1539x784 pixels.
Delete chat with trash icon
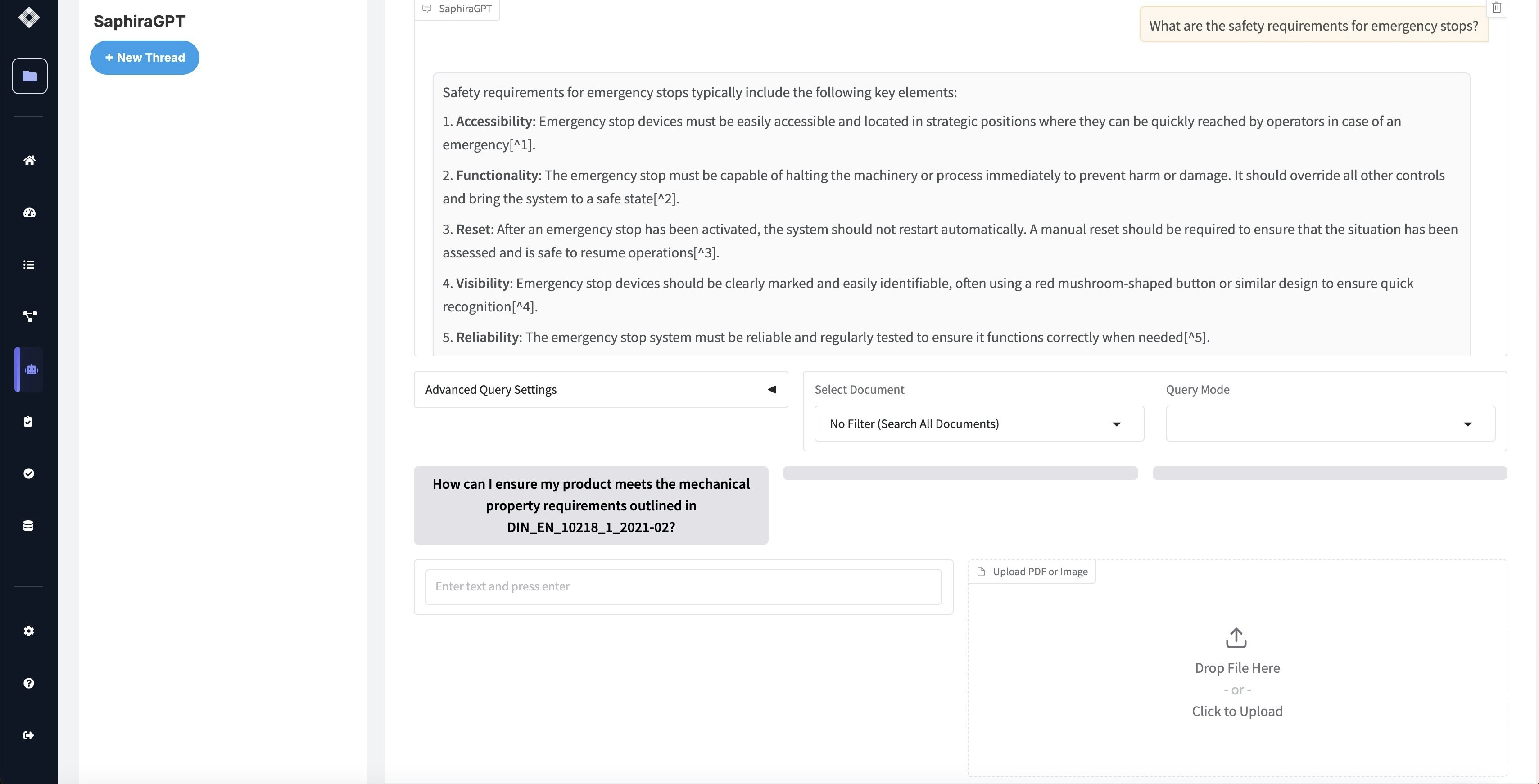coord(1496,8)
